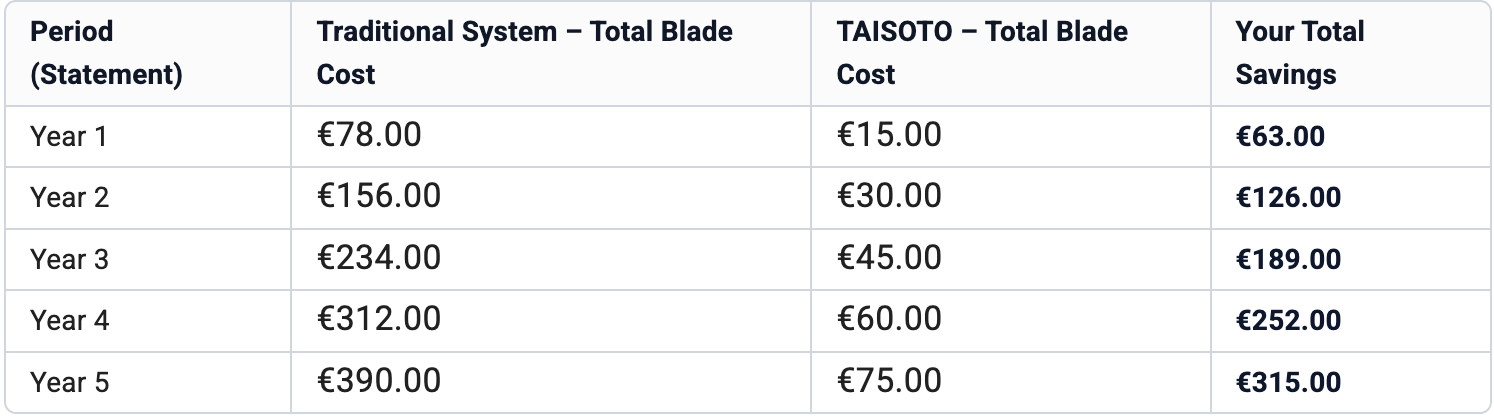Viewport: 1494px width, 420px height.
Task: Click the "Period (Statement)" column header
Action: [x=106, y=53]
